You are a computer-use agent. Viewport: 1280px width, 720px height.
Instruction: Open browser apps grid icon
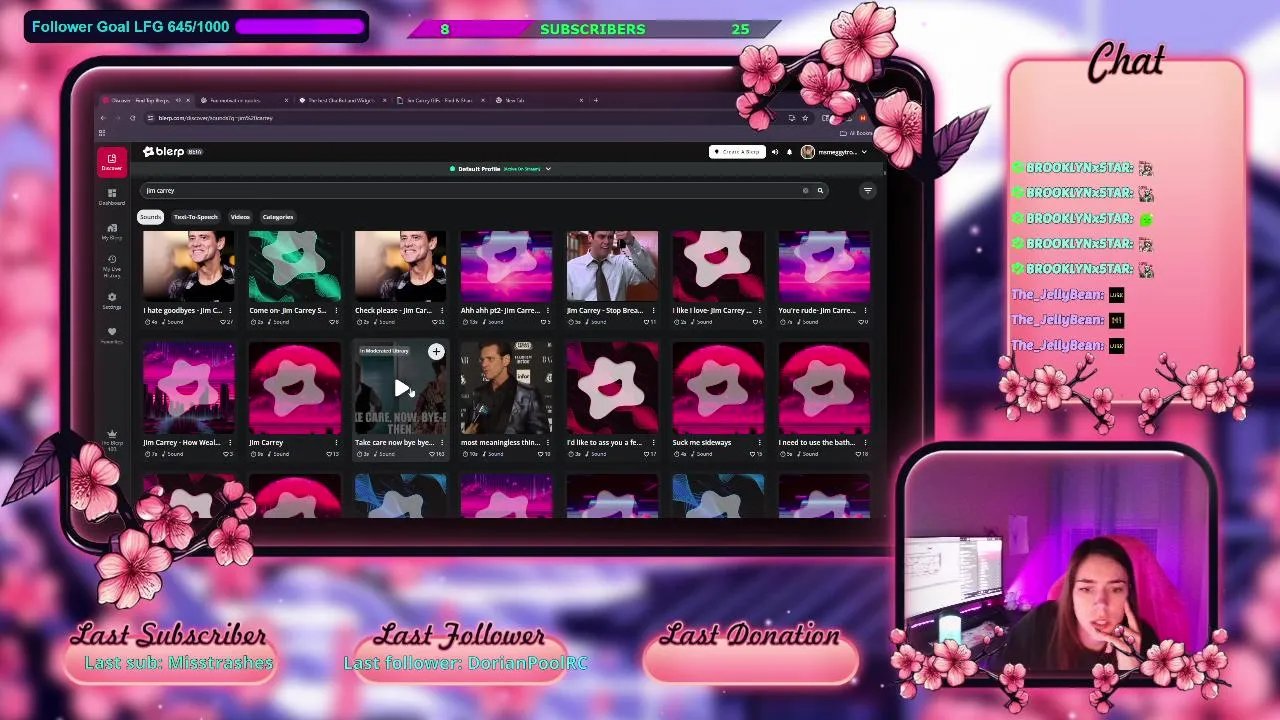102,133
